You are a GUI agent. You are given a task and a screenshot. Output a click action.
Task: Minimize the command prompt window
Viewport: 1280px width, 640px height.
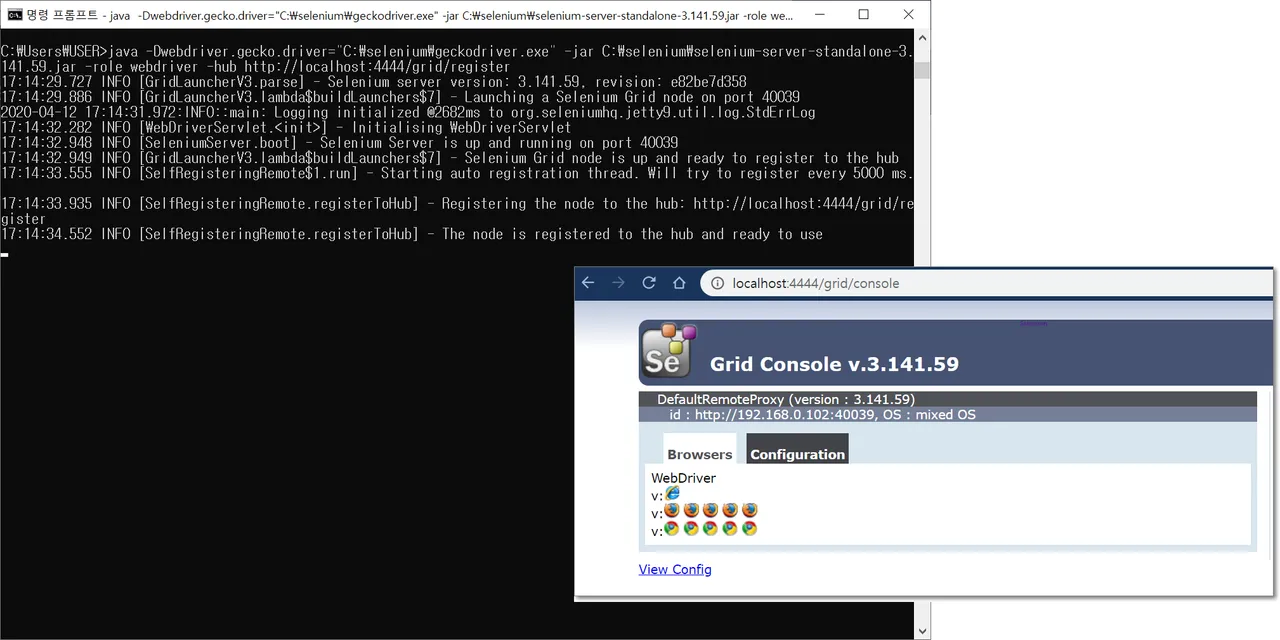(819, 15)
